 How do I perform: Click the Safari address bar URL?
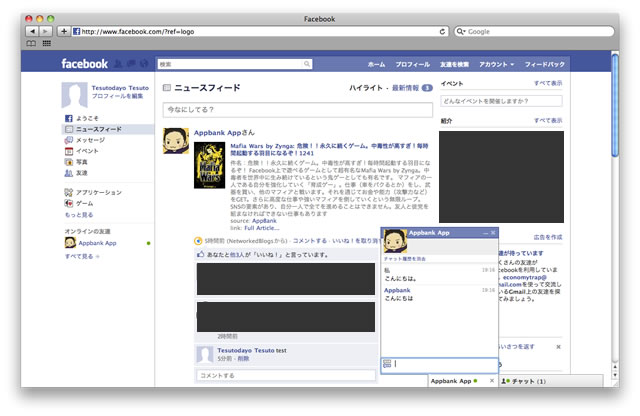tap(138, 31)
